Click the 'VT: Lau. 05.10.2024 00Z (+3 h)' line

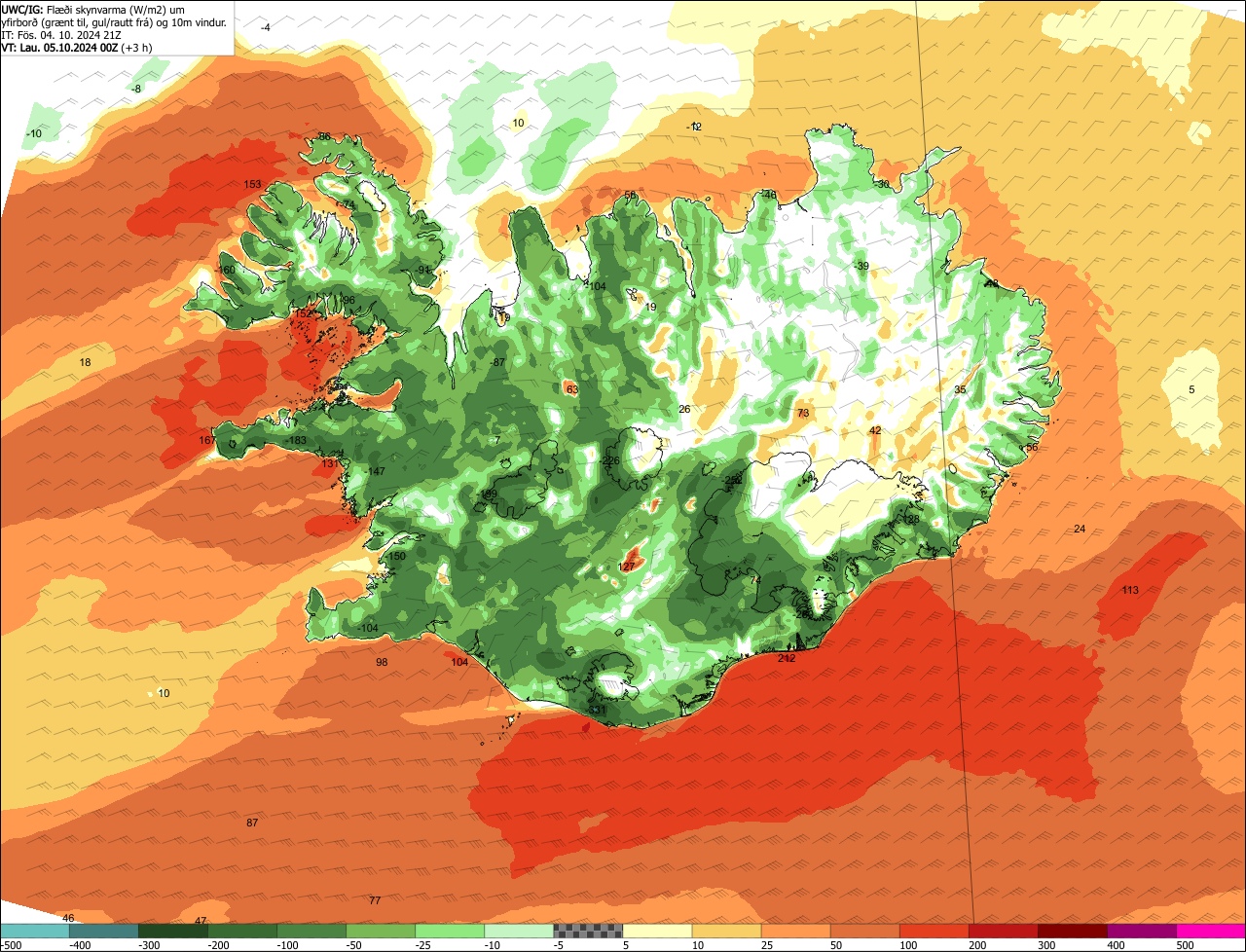[77, 47]
